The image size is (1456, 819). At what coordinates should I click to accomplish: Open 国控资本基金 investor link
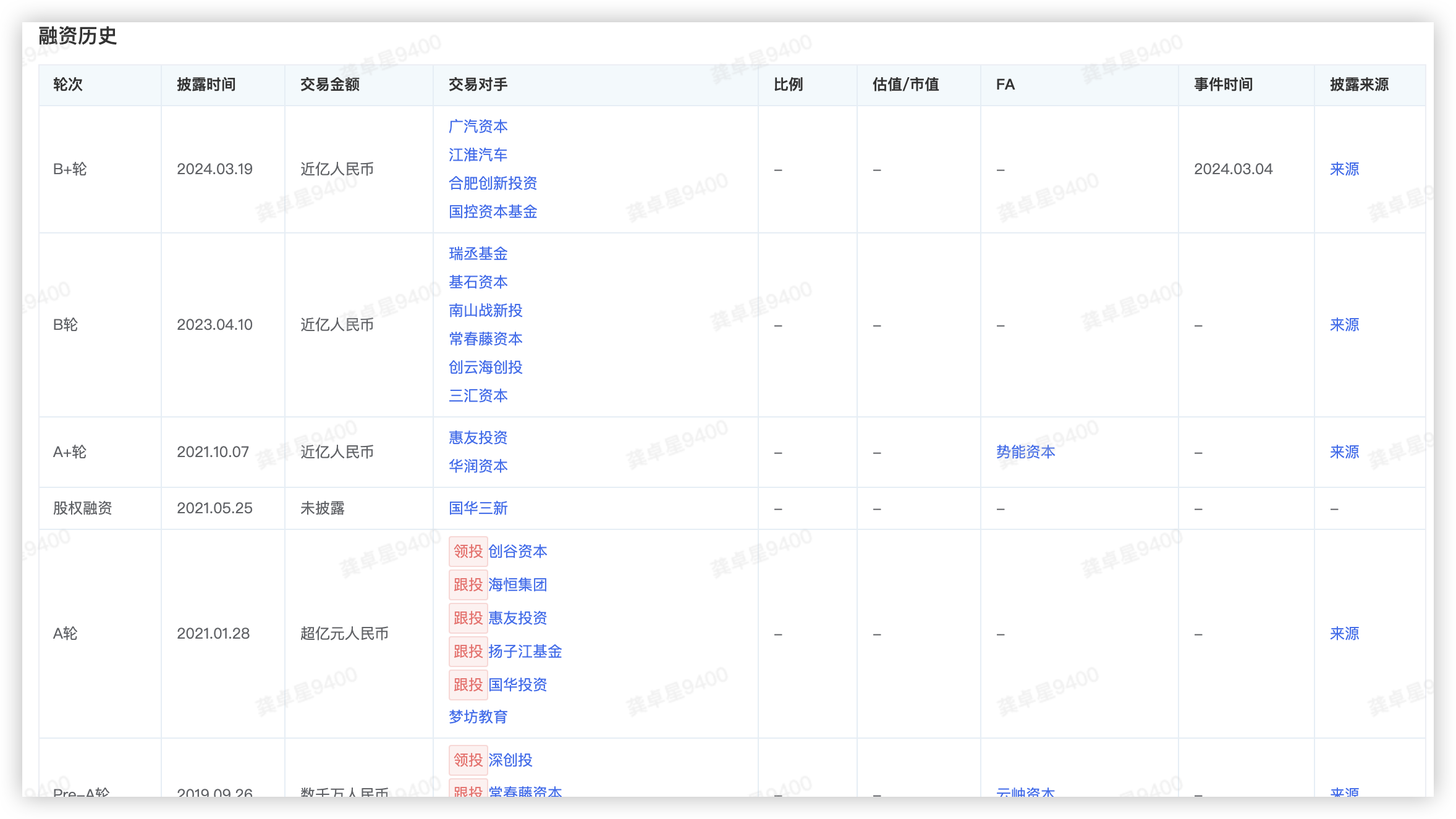click(493, 211)
